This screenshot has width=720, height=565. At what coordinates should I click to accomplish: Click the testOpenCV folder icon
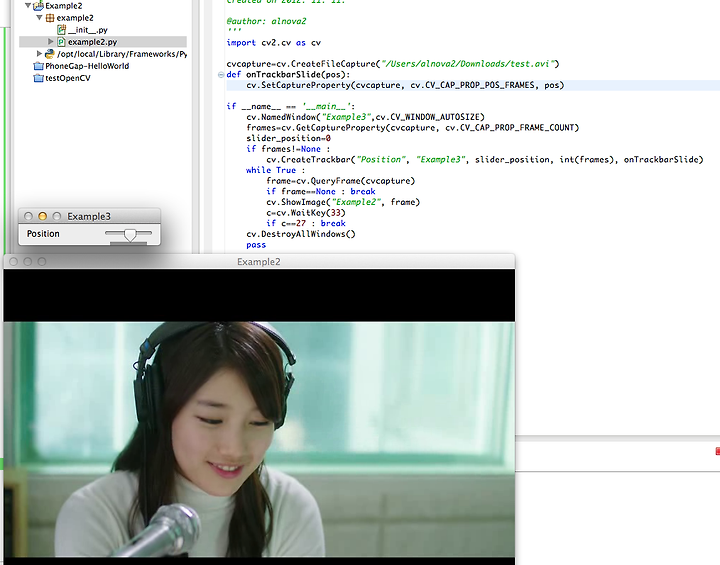tap(39, 78)
